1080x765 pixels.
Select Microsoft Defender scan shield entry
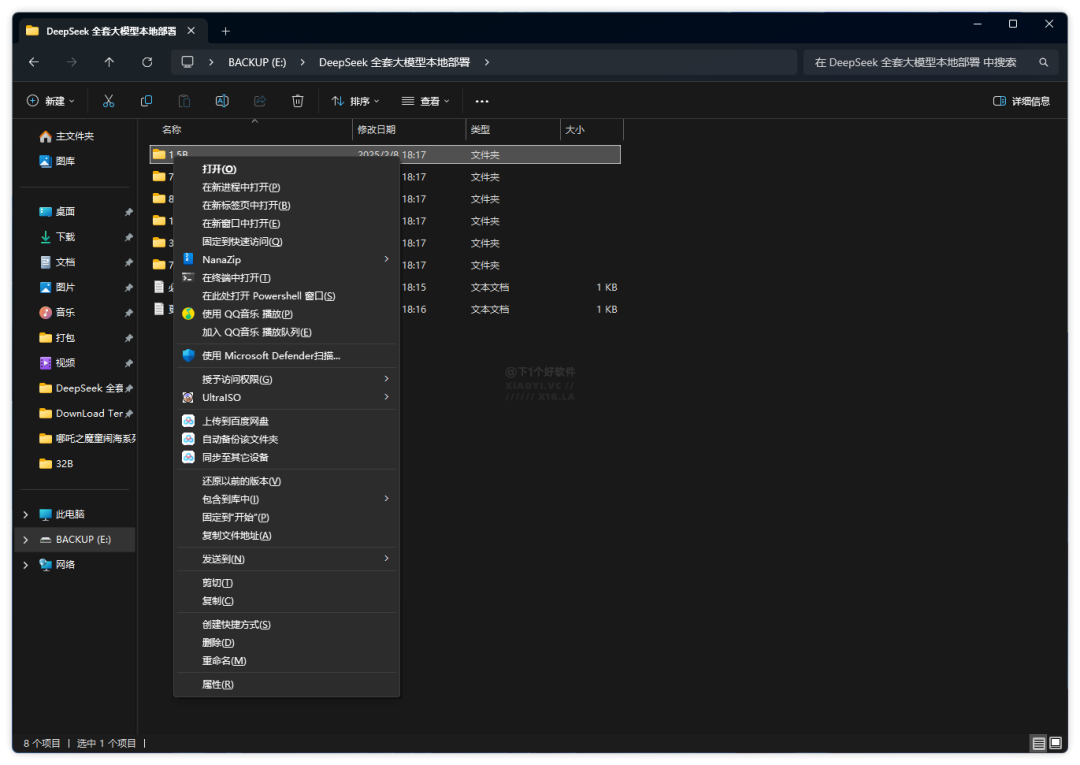click(x=271, y=356)
